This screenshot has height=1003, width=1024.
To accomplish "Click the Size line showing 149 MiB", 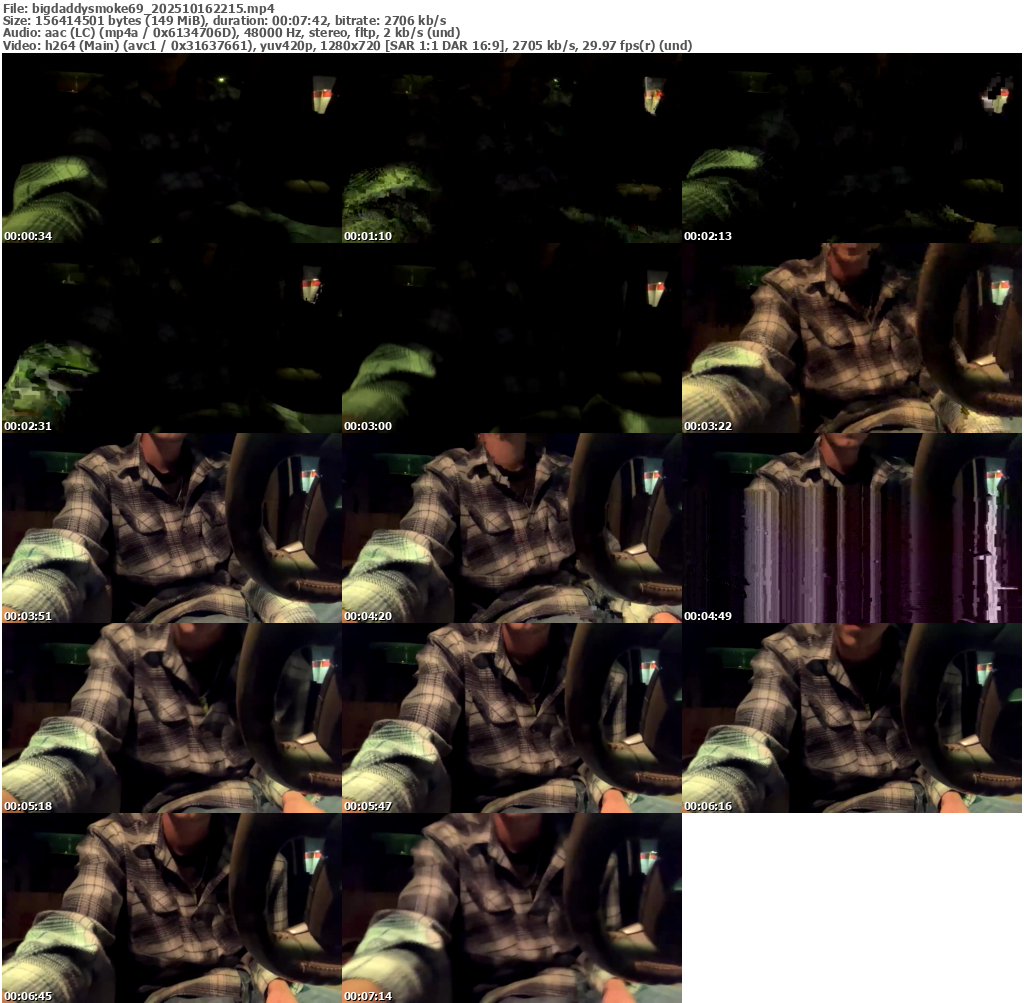I will coord(225,20).
